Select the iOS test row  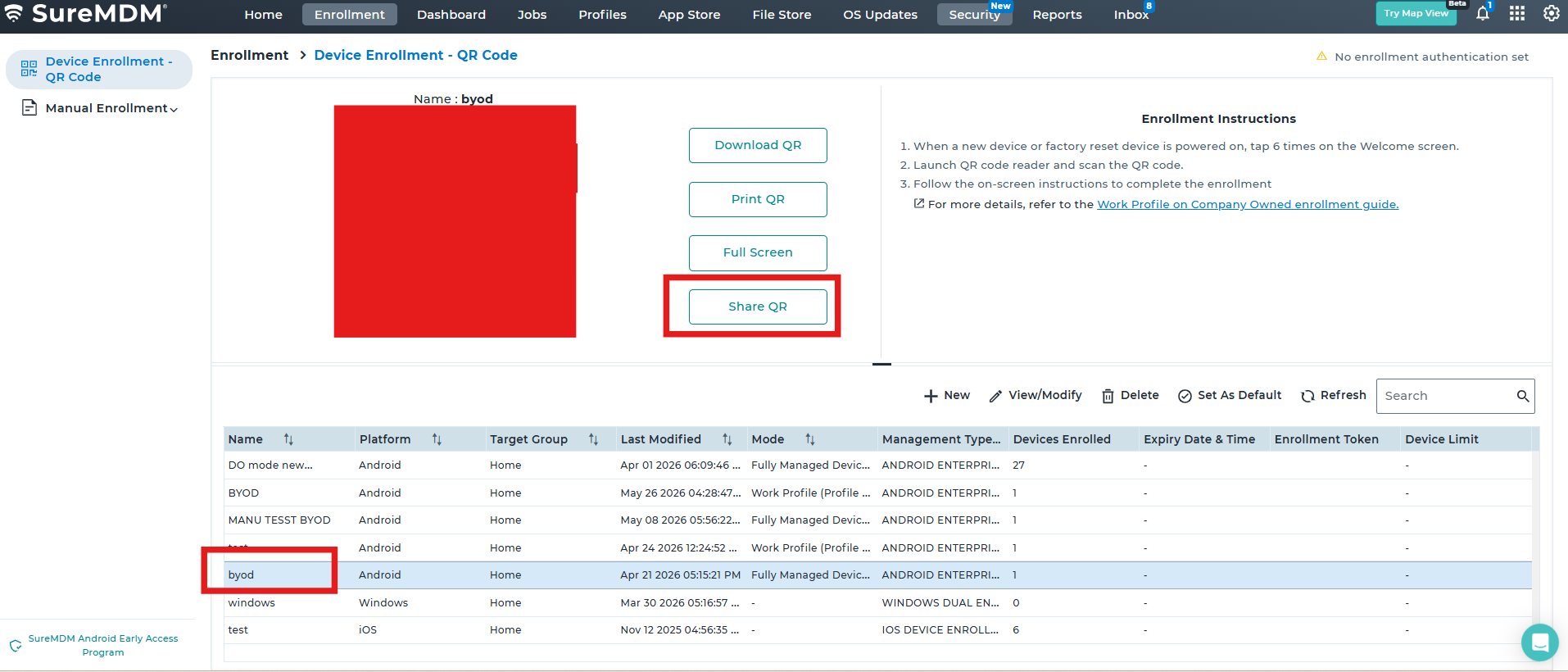click(877, 629)
